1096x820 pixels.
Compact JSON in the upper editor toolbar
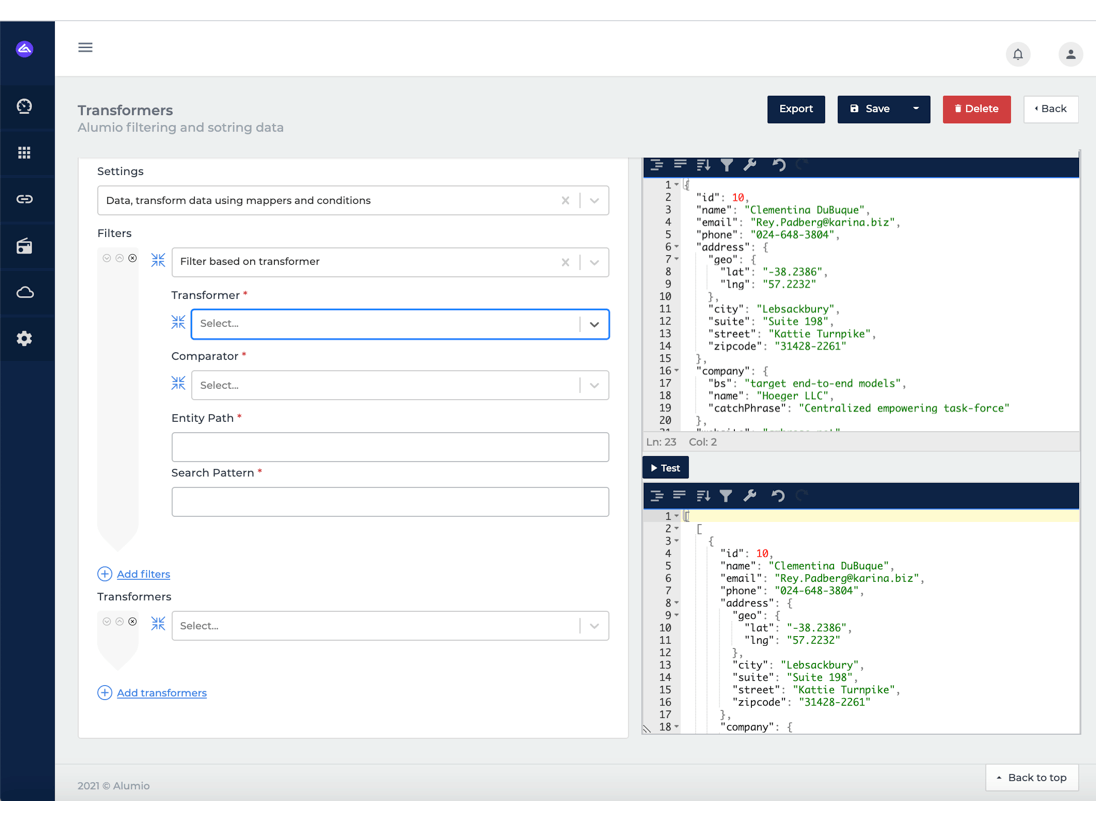679,165
